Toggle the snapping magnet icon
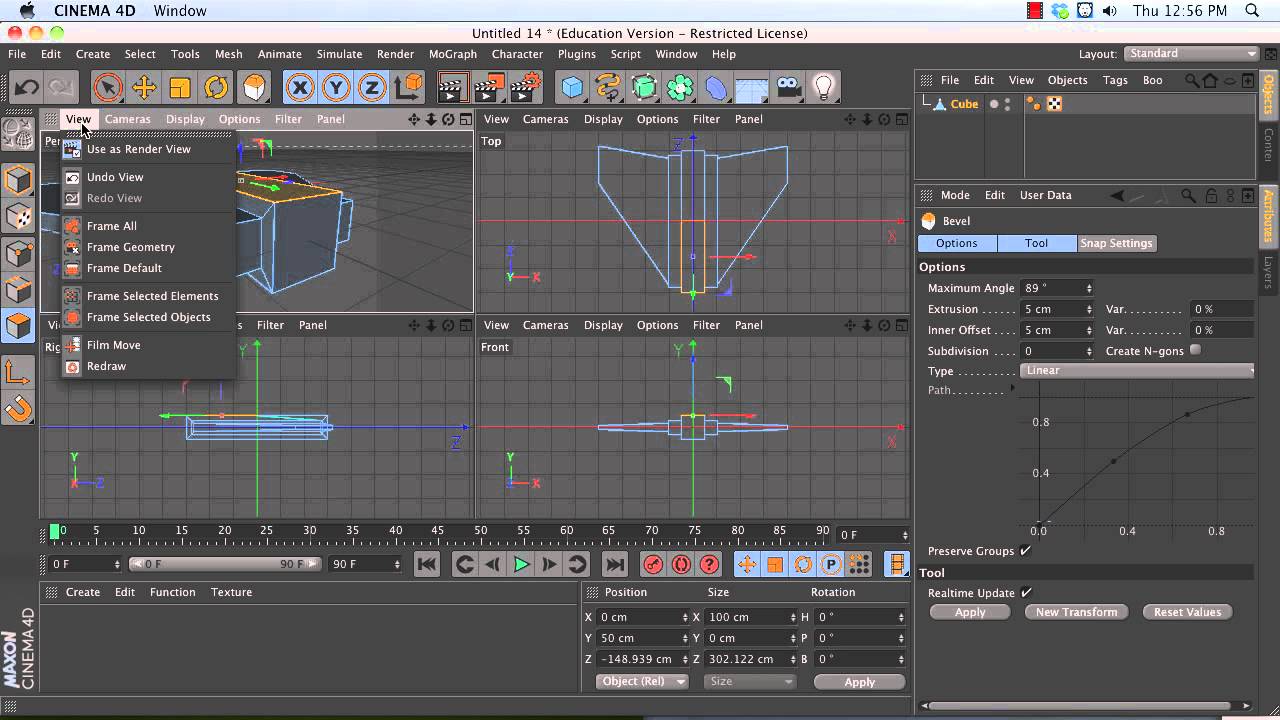 click(18, 409)
